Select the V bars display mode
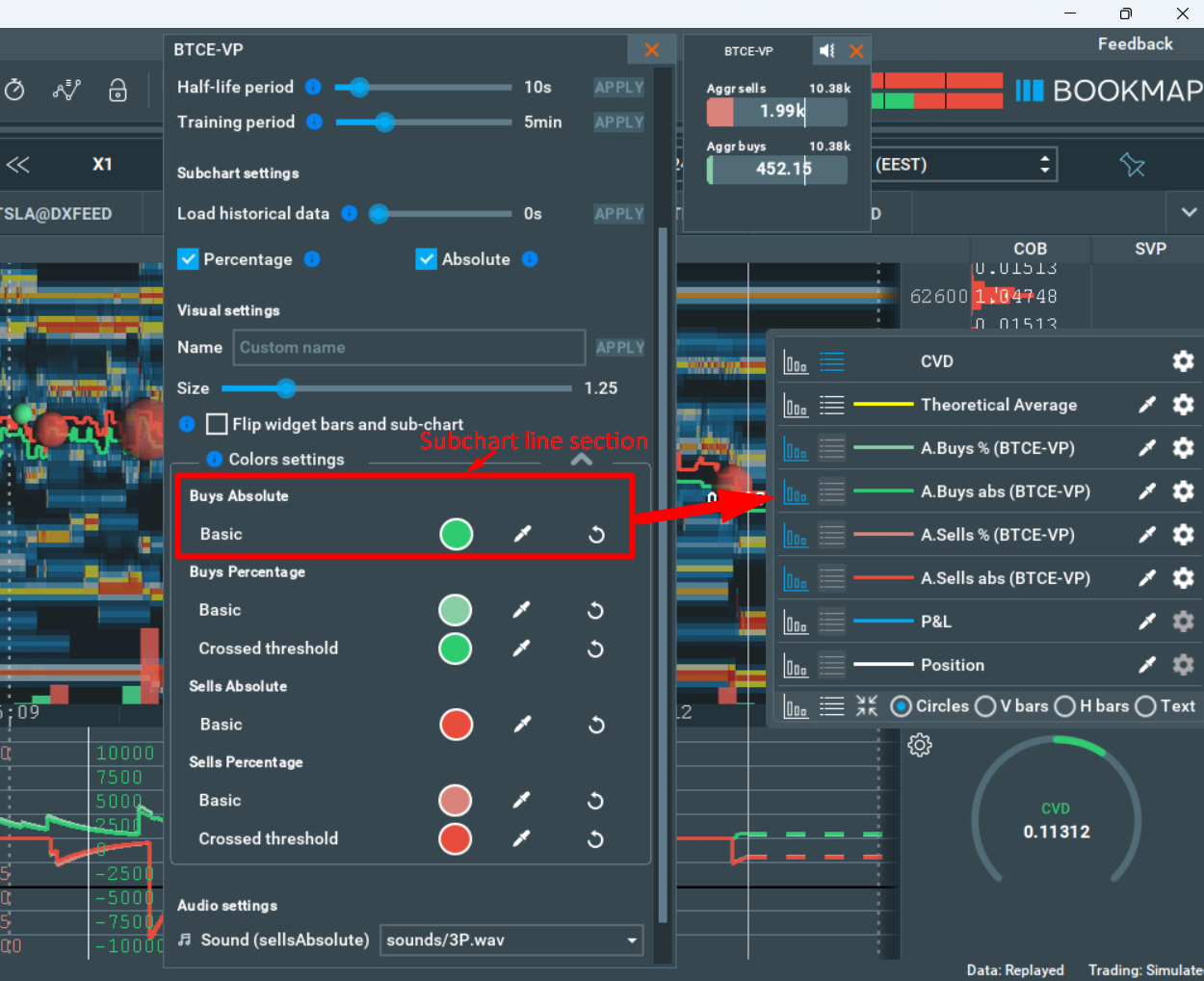 (x=985, y=706)
